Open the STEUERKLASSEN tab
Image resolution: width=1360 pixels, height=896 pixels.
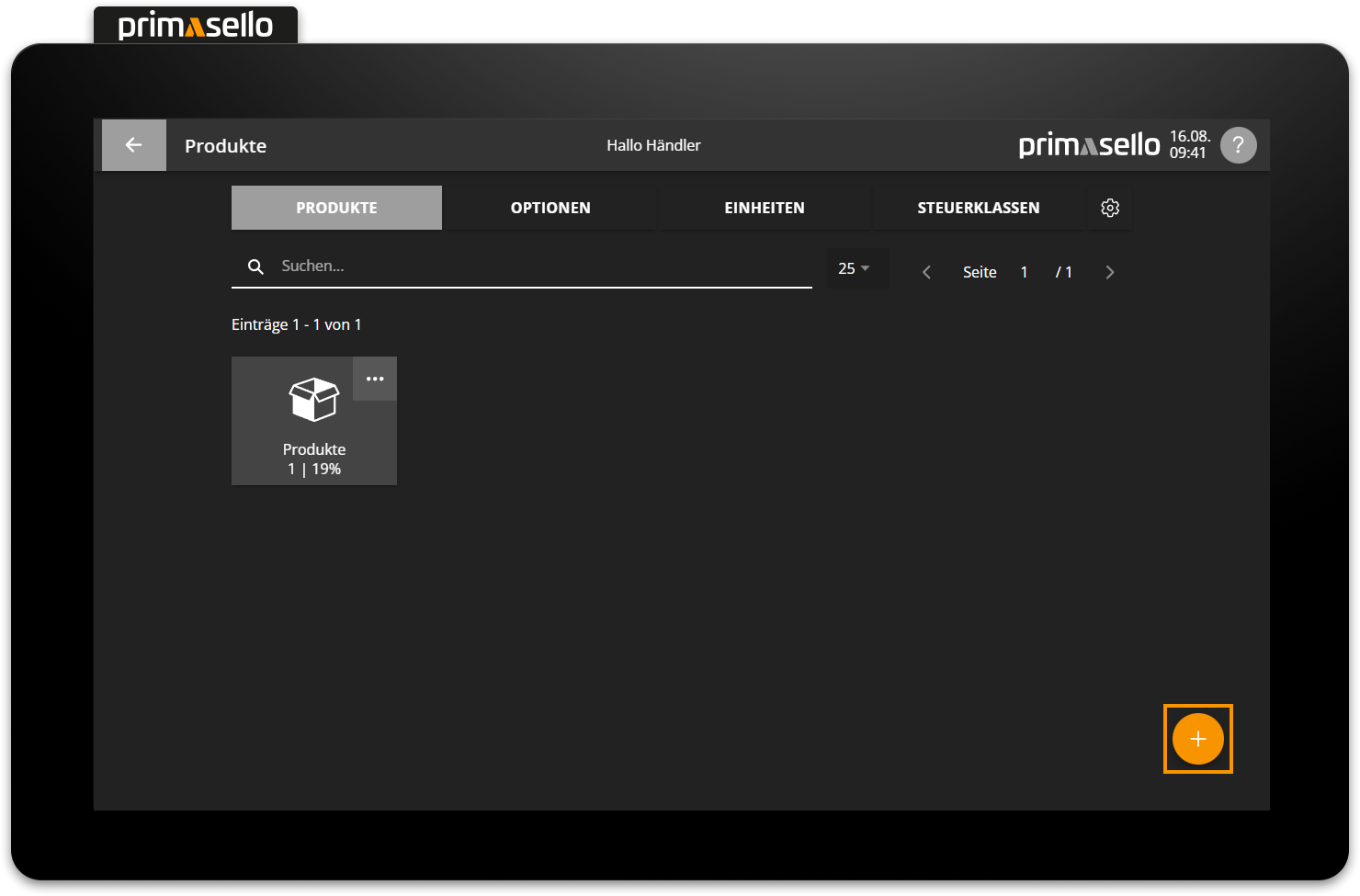978,208
